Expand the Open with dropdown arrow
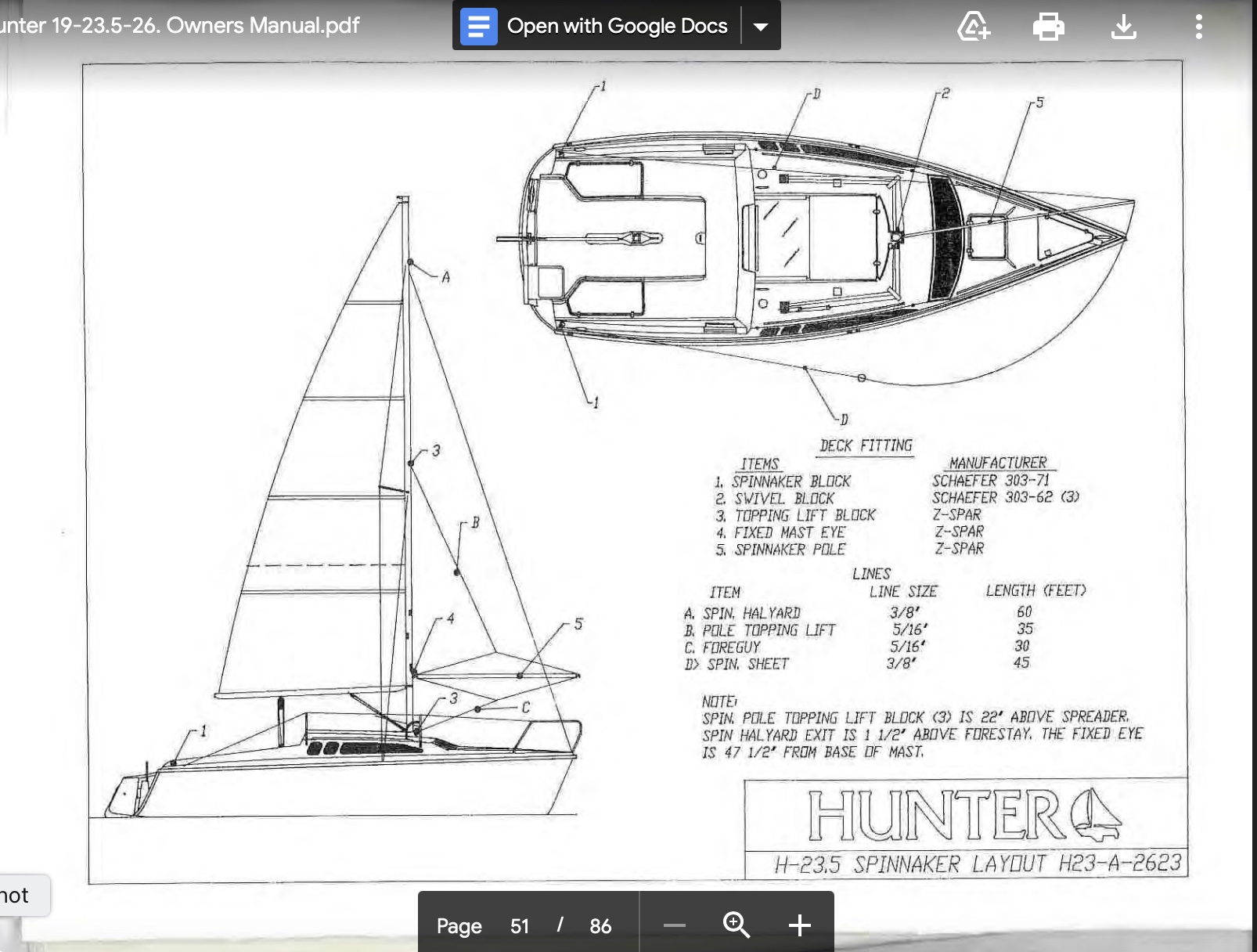This screenshot has height=952, width=1257. click(x=760, y=27)
